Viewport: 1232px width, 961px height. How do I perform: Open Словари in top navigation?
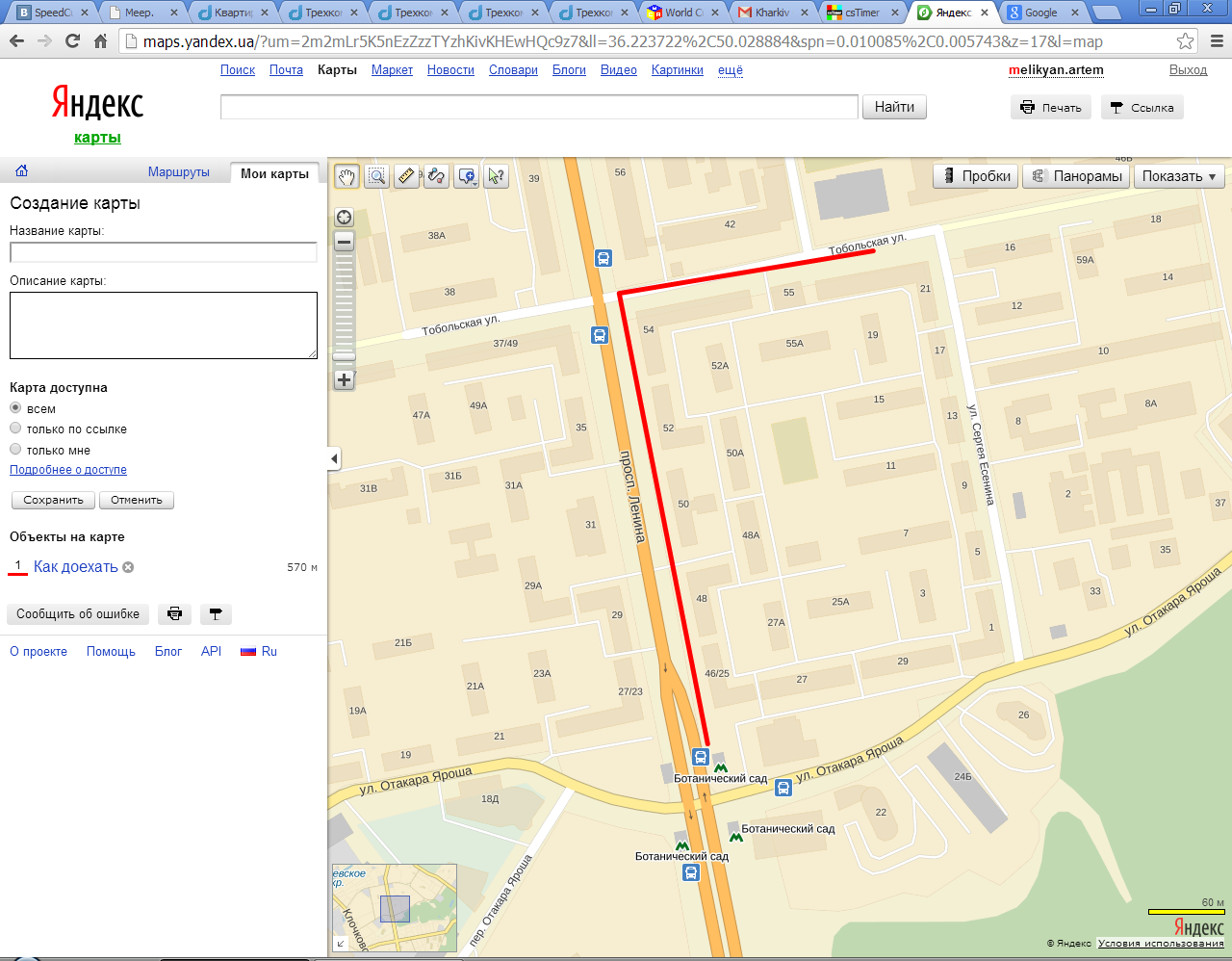click(x=513, y=70)
